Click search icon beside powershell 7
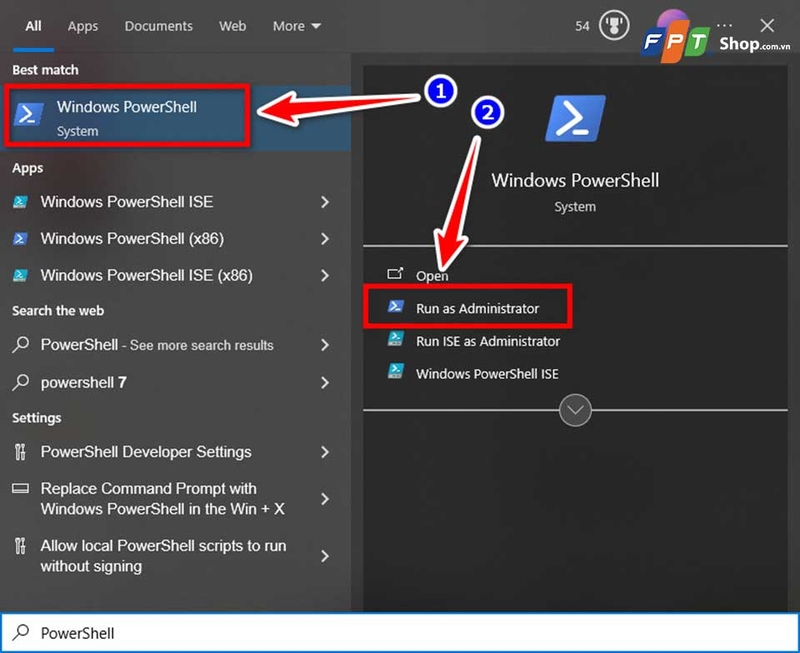Image resolution: width=800 pixels, height=653 pixels. [20, 382]
